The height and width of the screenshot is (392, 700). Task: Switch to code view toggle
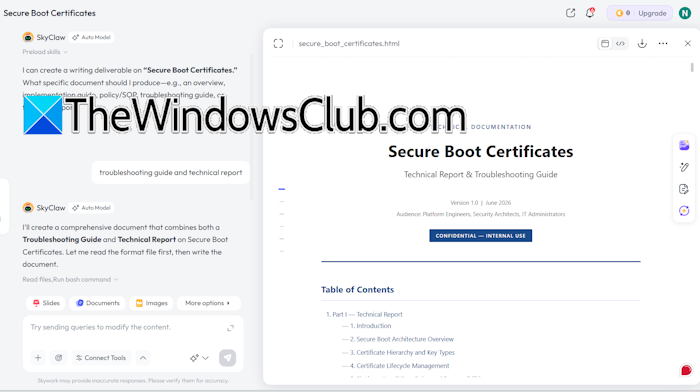pyautogui.click(x=621, y=43)
